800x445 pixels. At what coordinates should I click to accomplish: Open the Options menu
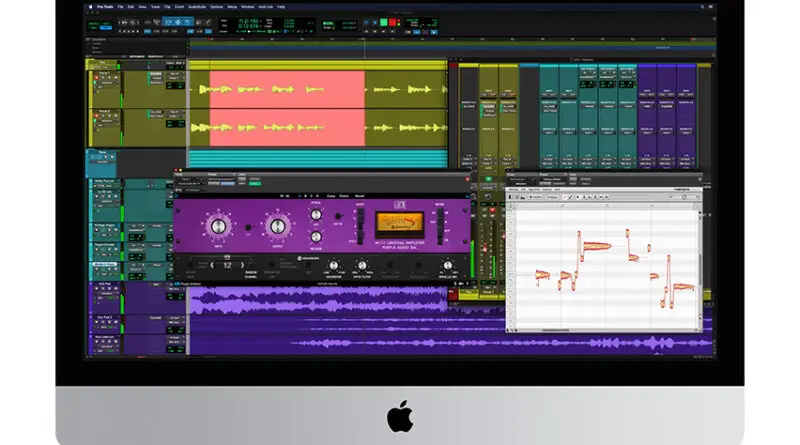point(216,7)
